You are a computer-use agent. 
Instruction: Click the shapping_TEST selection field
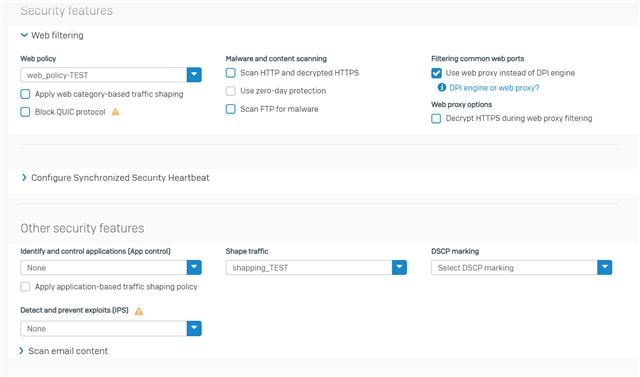(309, 268)
